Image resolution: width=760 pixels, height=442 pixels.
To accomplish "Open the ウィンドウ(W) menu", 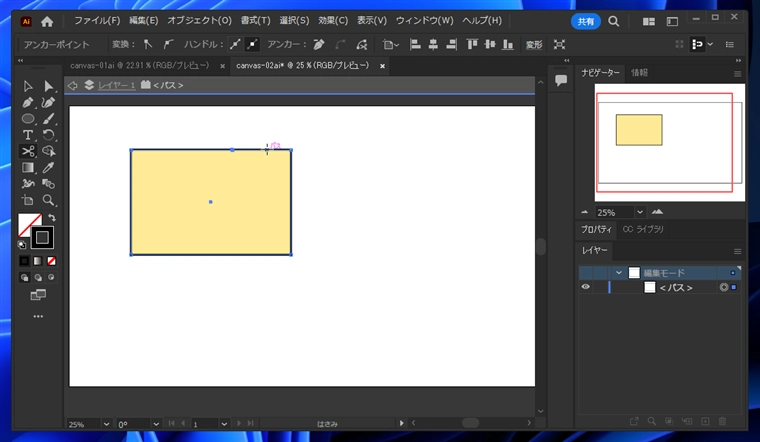I will click(425, 21).
